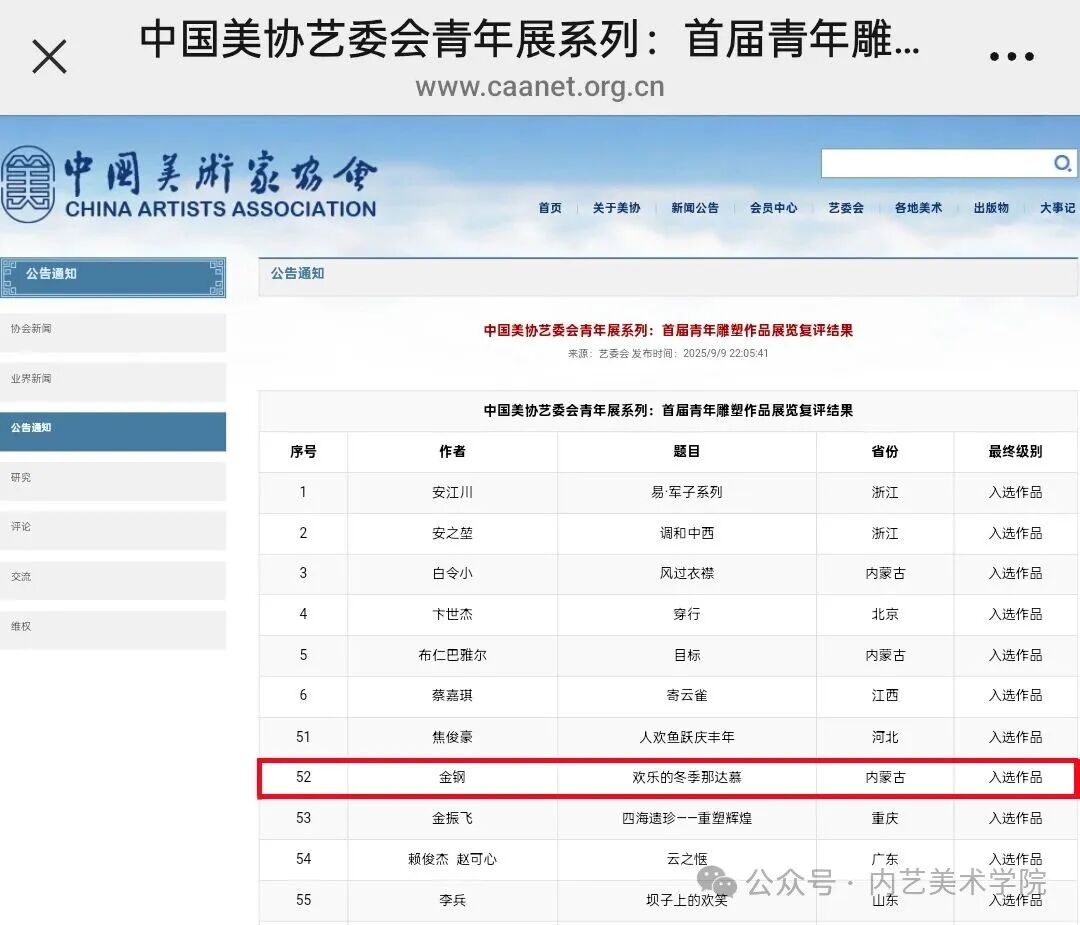Open 研究 in the left sidebar
This screenshot has height=925, width=1080.
pyautogui.click(x=112, y=479)
